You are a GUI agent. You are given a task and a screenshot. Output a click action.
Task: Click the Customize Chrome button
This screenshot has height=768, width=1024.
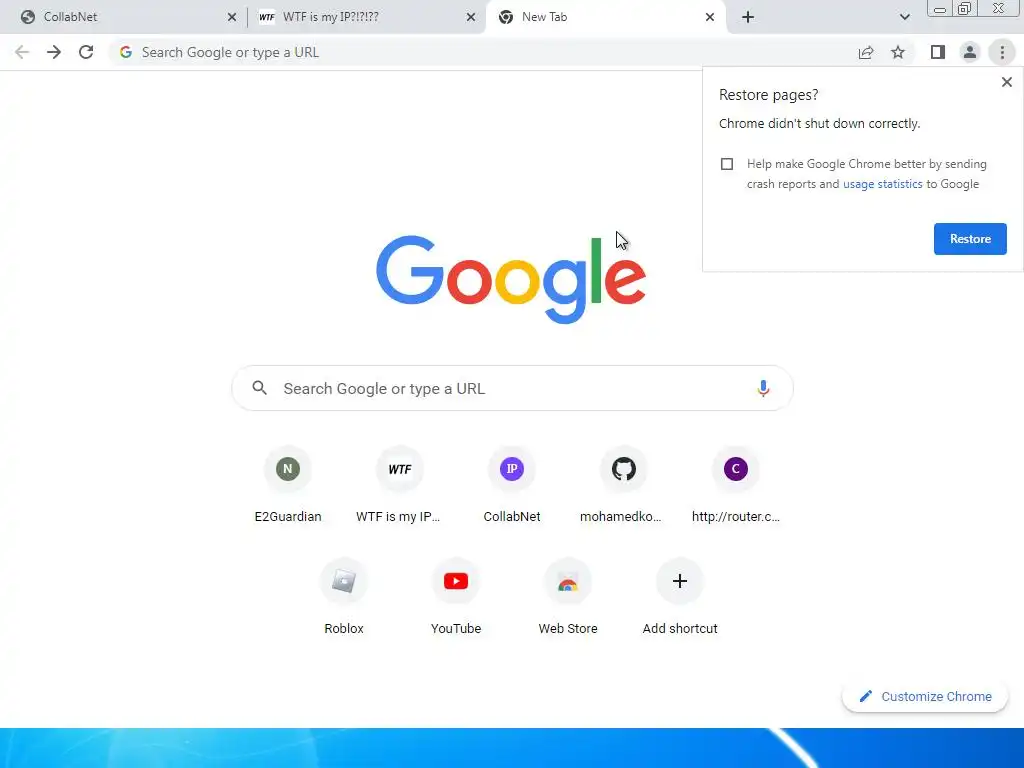(925, 697)
